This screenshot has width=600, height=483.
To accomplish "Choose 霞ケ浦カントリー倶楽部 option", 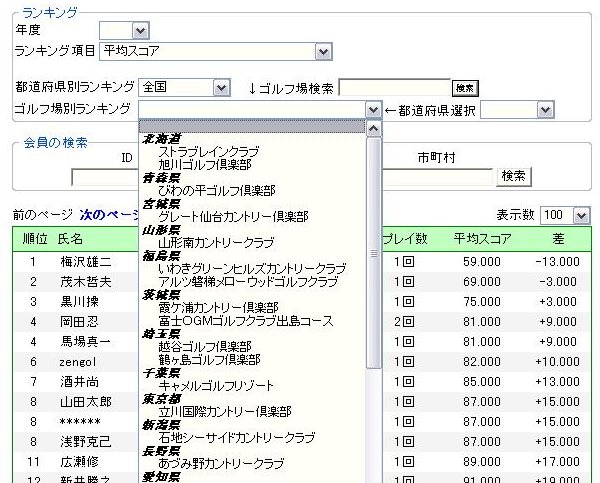I will [218, 308].
